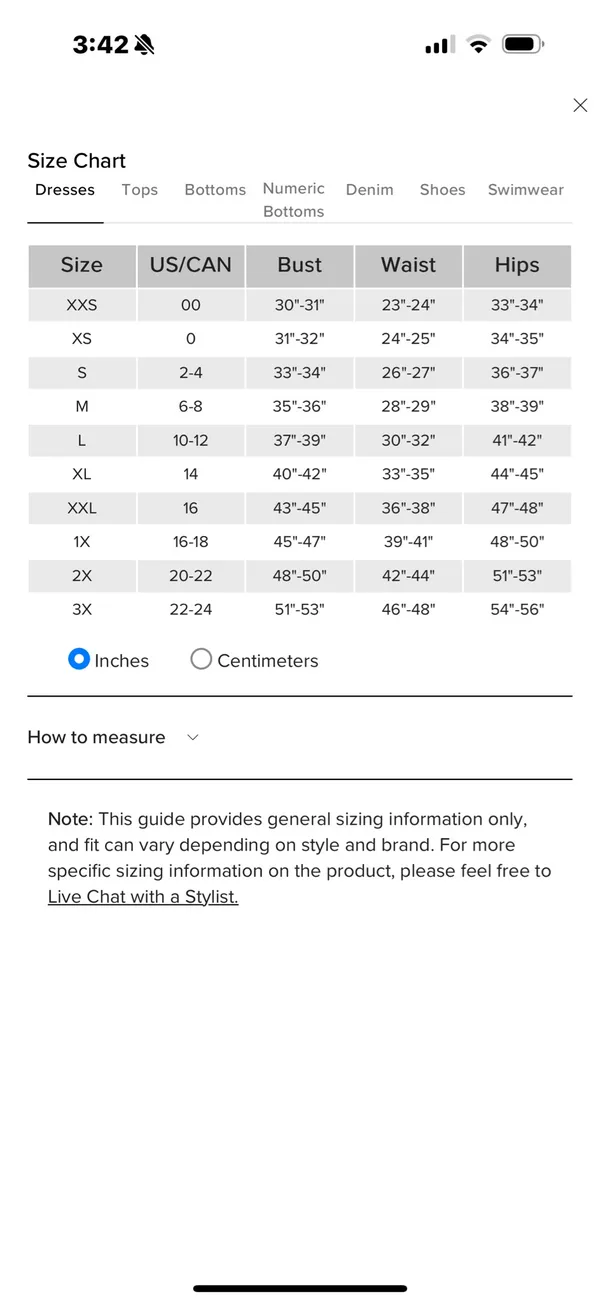Select the Centimeters radio button
This screenshot has width=600, height=1303.
(201, 659)
